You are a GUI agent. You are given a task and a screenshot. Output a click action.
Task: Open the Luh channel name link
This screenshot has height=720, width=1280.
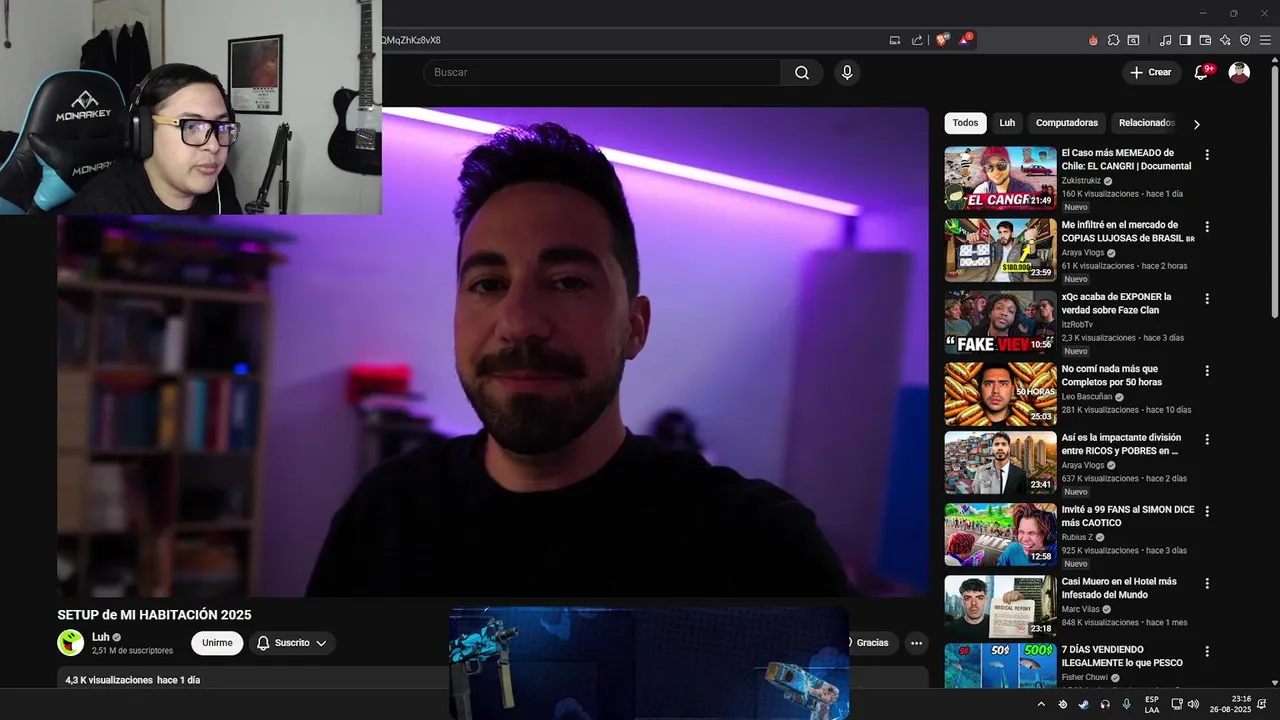click(x=101, y=637)
